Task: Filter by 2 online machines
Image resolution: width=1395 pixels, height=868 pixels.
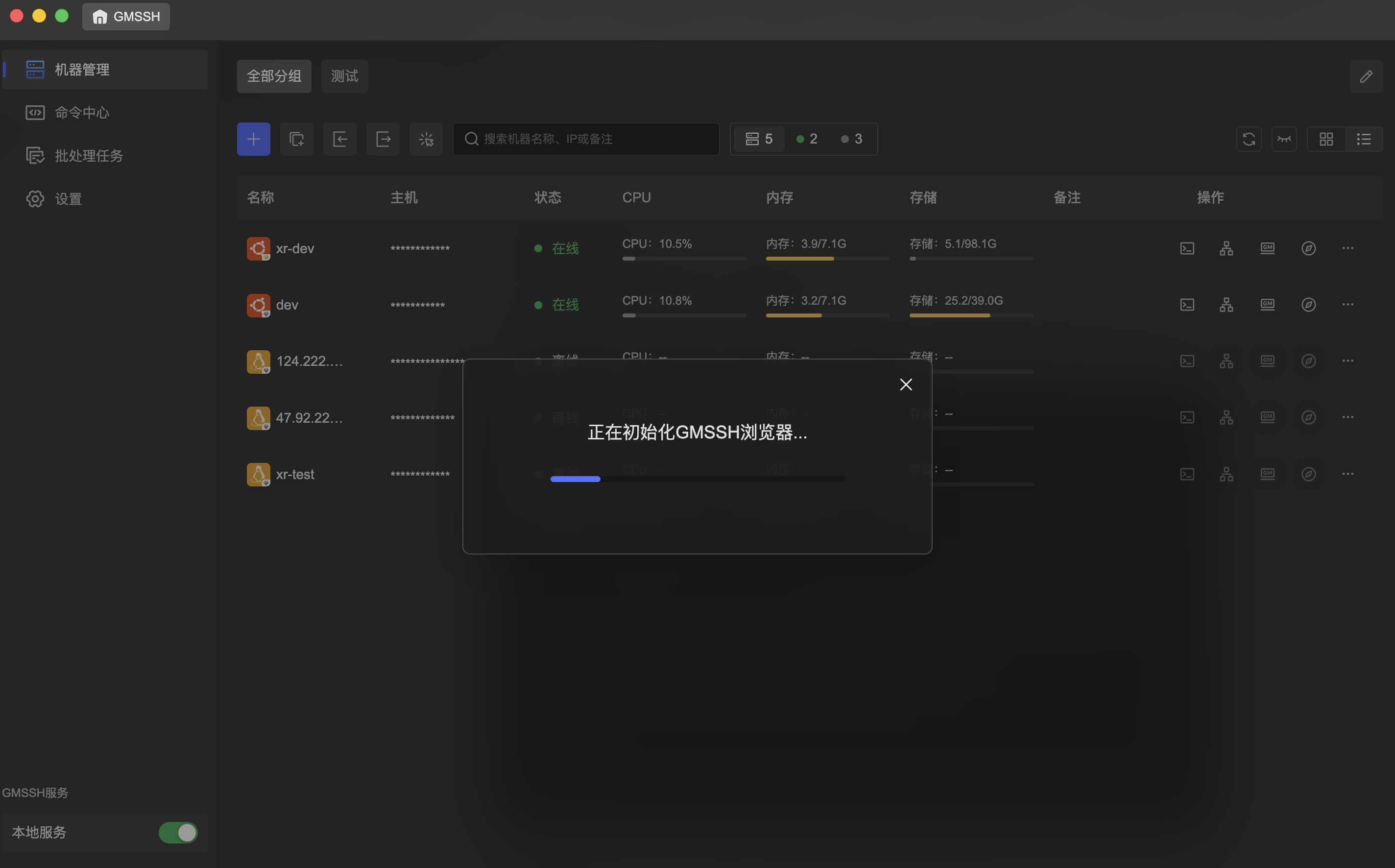Action: point(807,139)
